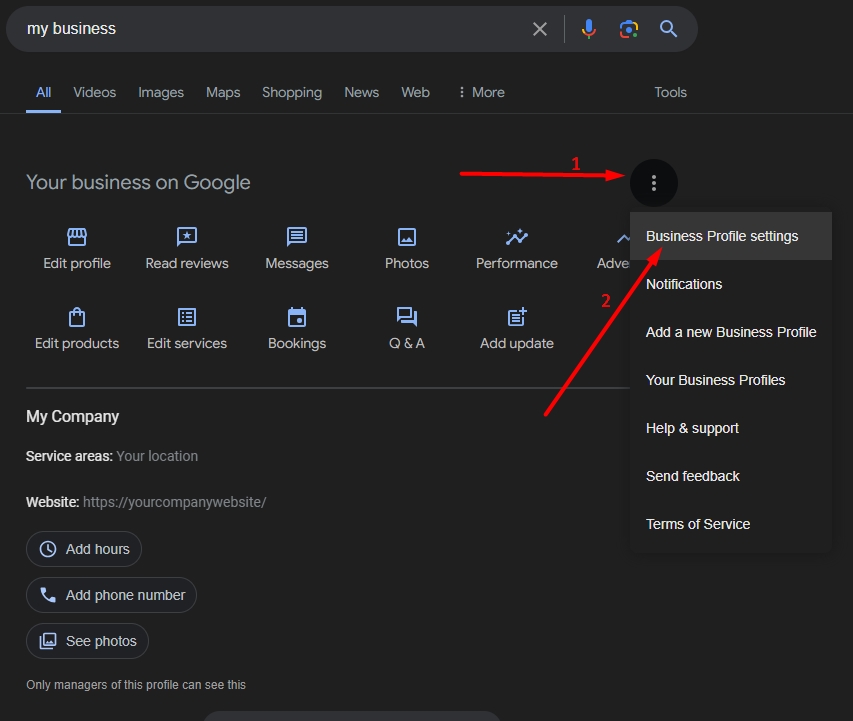Click the magnifying glass search icon
Screen dimensions: 853x721
click(668, 29)
